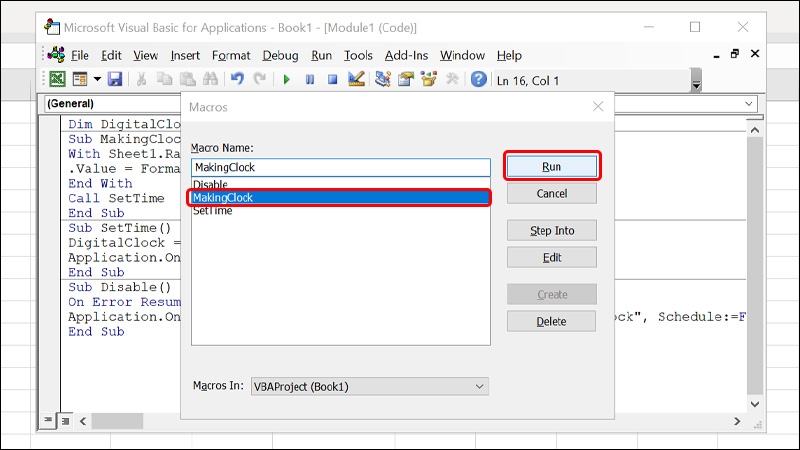The image size is (800, 450).
Task: Click the Macro Name text field
Action: click(x=341, y=167)
